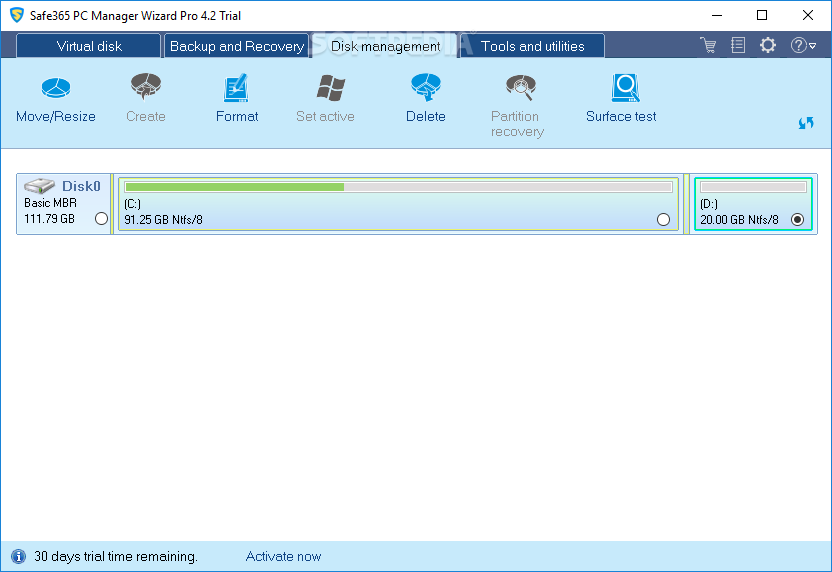Open the Backup and Recovery tab
The image size is (832, 572).
point(237,46)
